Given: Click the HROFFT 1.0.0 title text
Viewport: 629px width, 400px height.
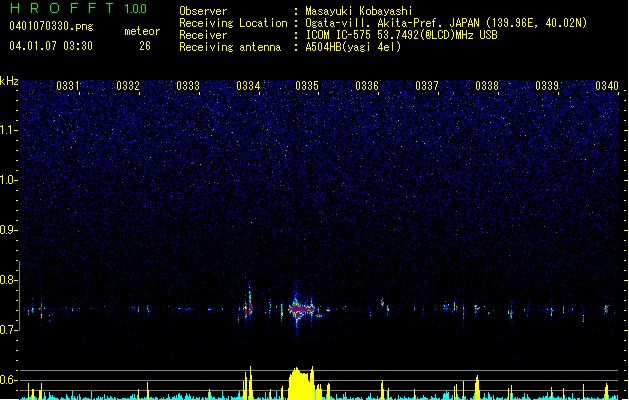Looking at the screenshot, I should point(78,8).
